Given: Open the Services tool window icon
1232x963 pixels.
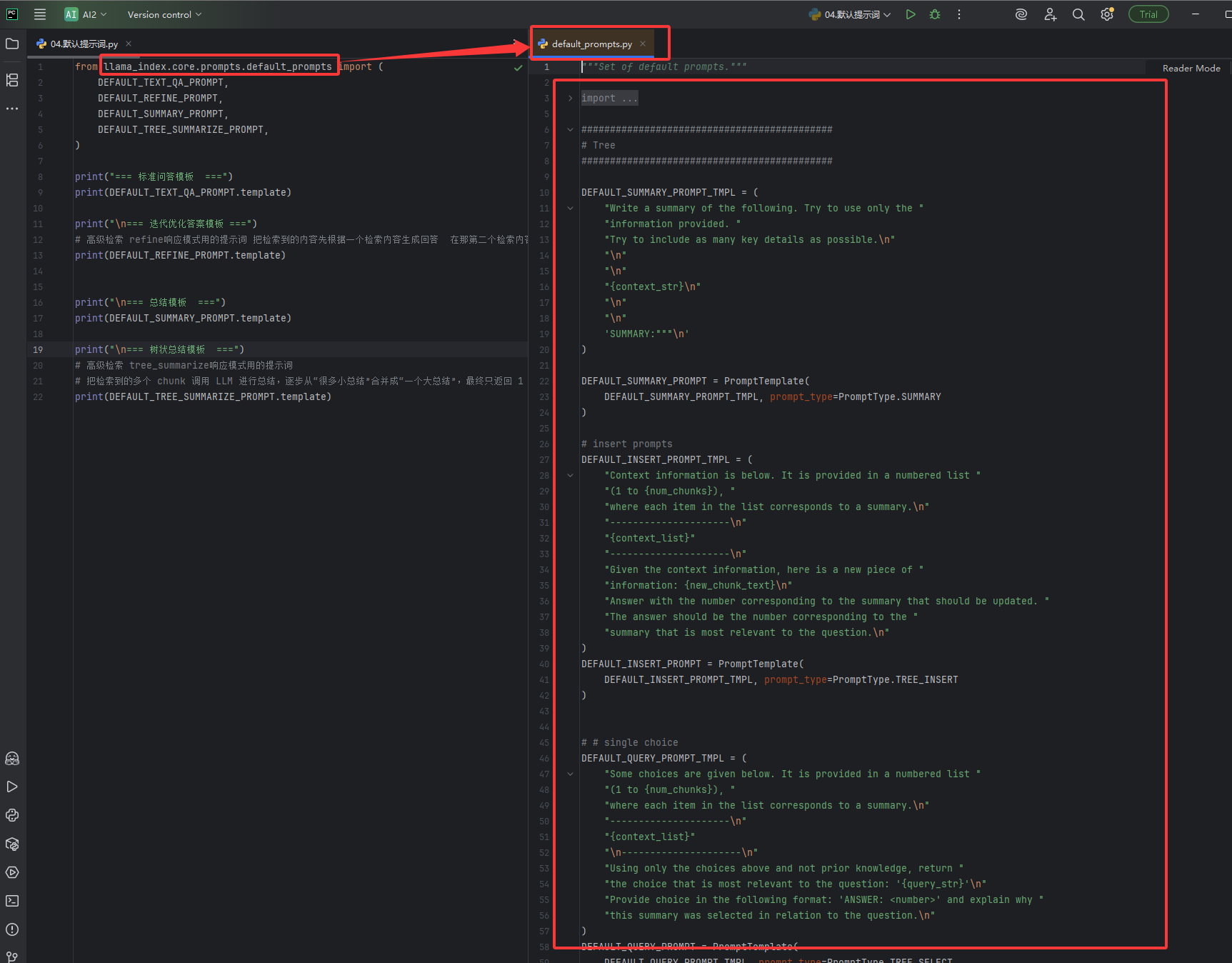Looking at the screenshot, I should [12, 872].
